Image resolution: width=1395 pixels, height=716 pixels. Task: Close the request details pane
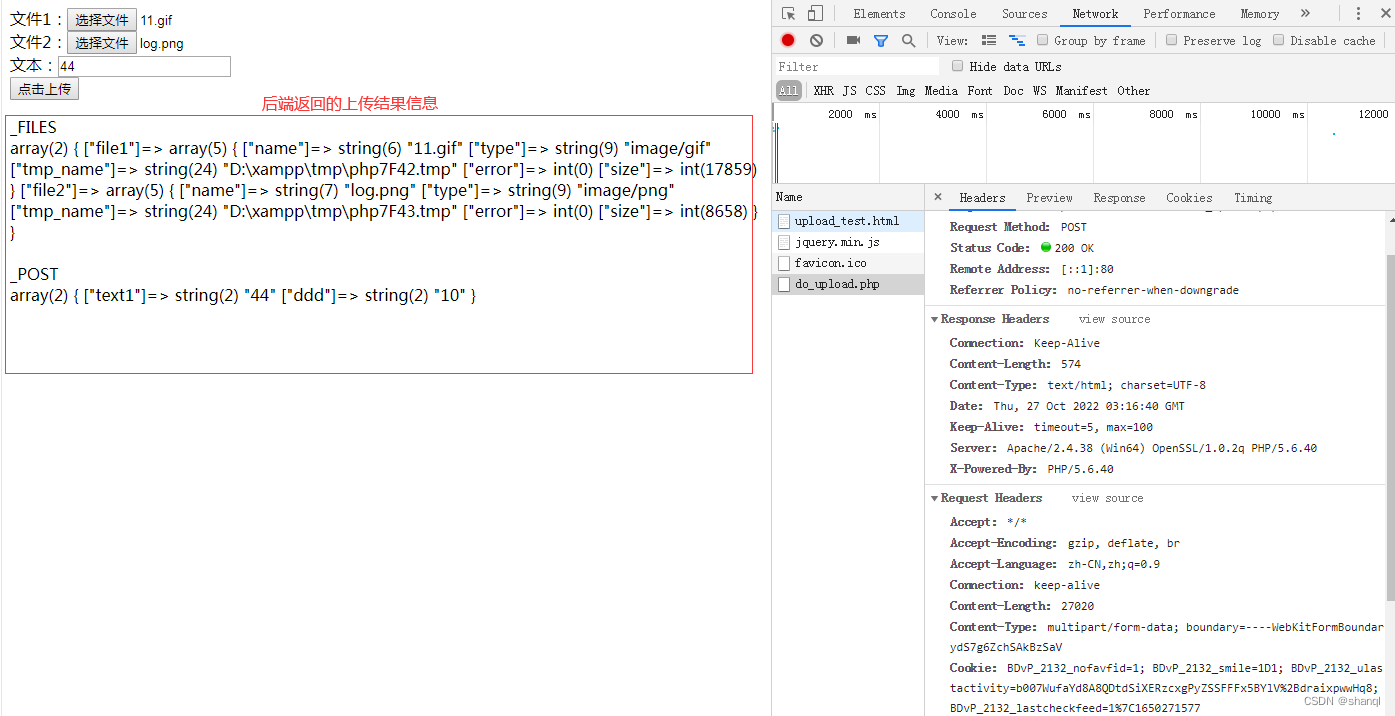click(937, 197)
